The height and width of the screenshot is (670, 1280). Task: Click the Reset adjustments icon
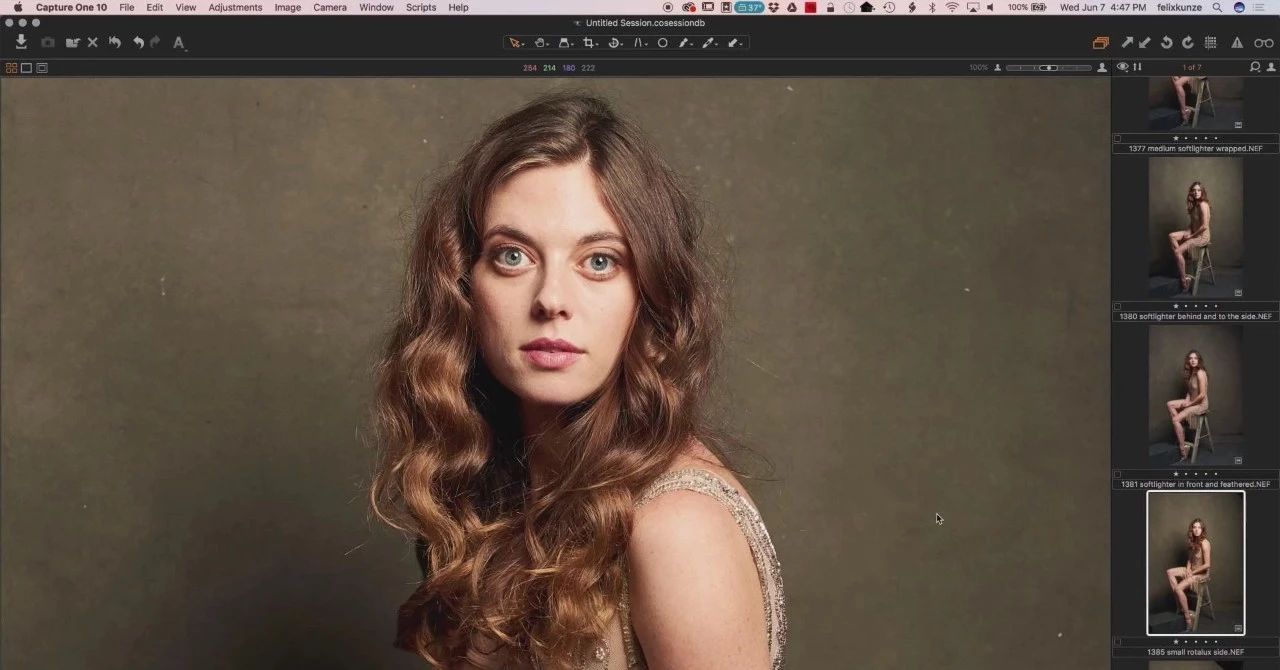[115, 43]
